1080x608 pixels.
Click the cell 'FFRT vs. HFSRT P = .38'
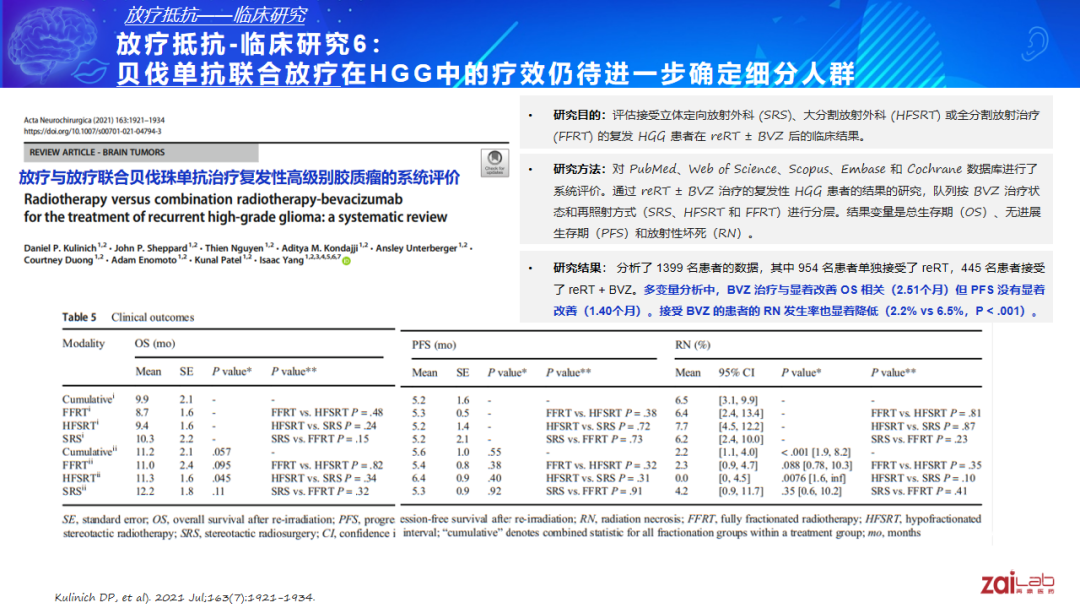point(601,413)
